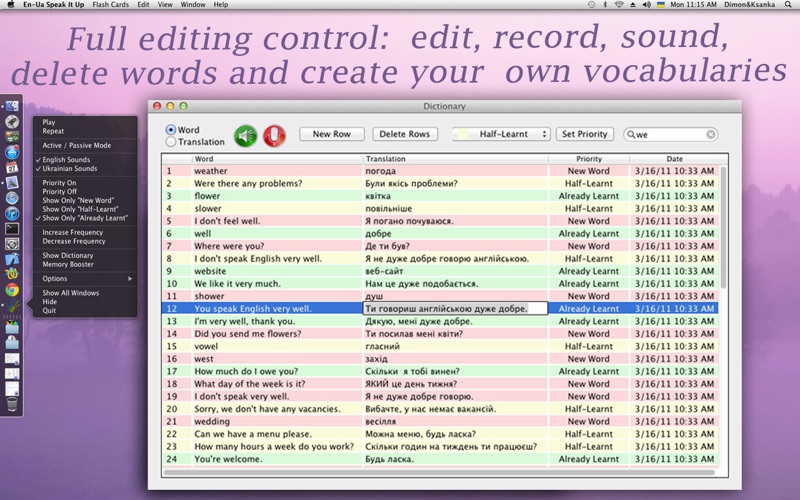The width and height of the screenshot is (800, 500).
Task: Open the Ukrainian flag input menu
Action: point(661,5)
